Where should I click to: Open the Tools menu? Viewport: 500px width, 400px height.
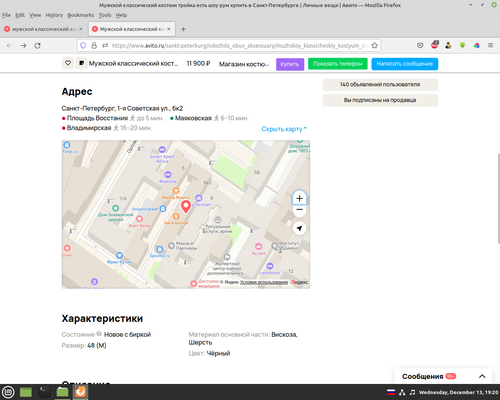(105, 15)
